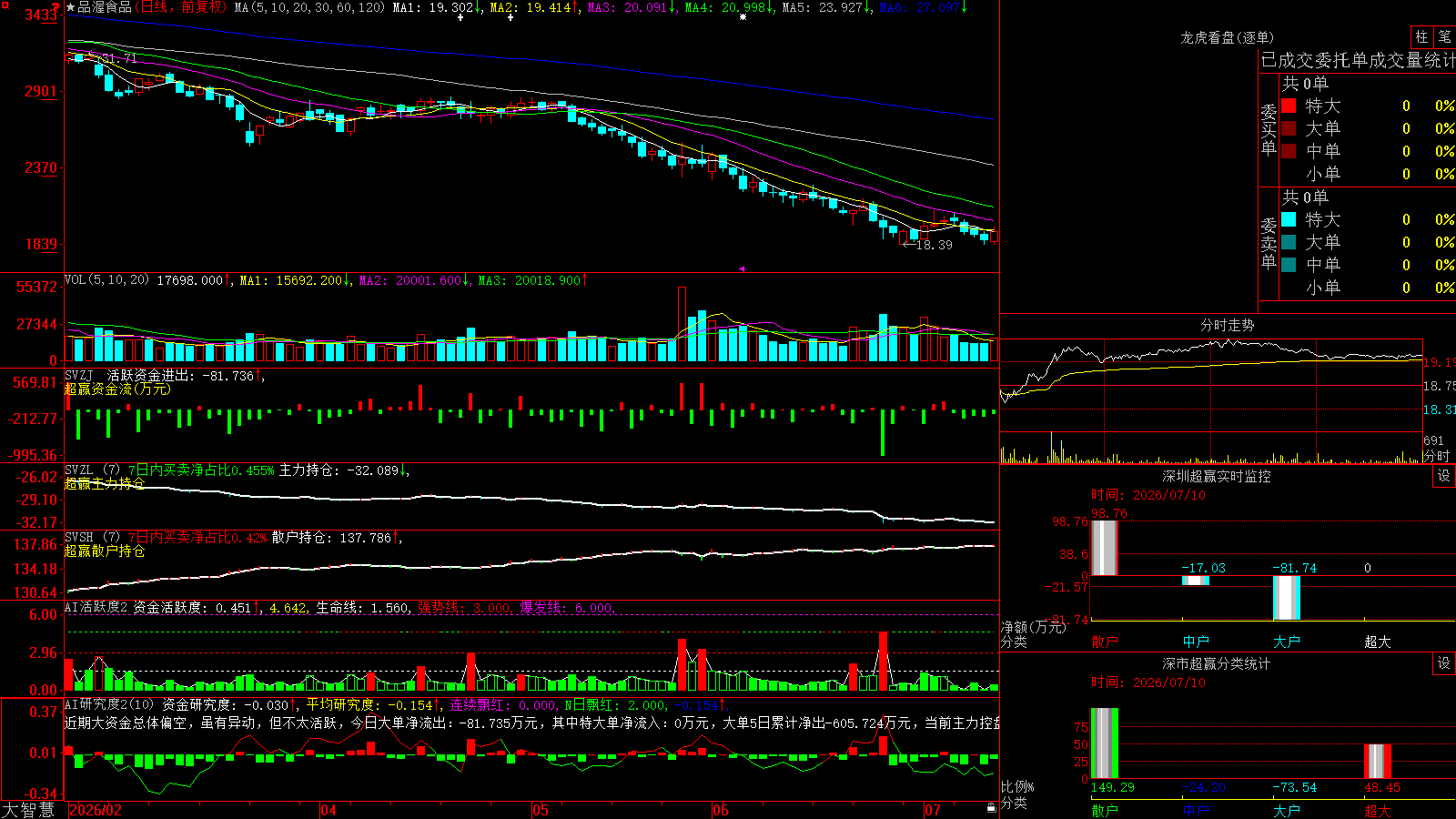Open 设 settings for 深圳超赢实时监控
The height and width of the screenshot is (819, 1456).
pos(1444,476)
